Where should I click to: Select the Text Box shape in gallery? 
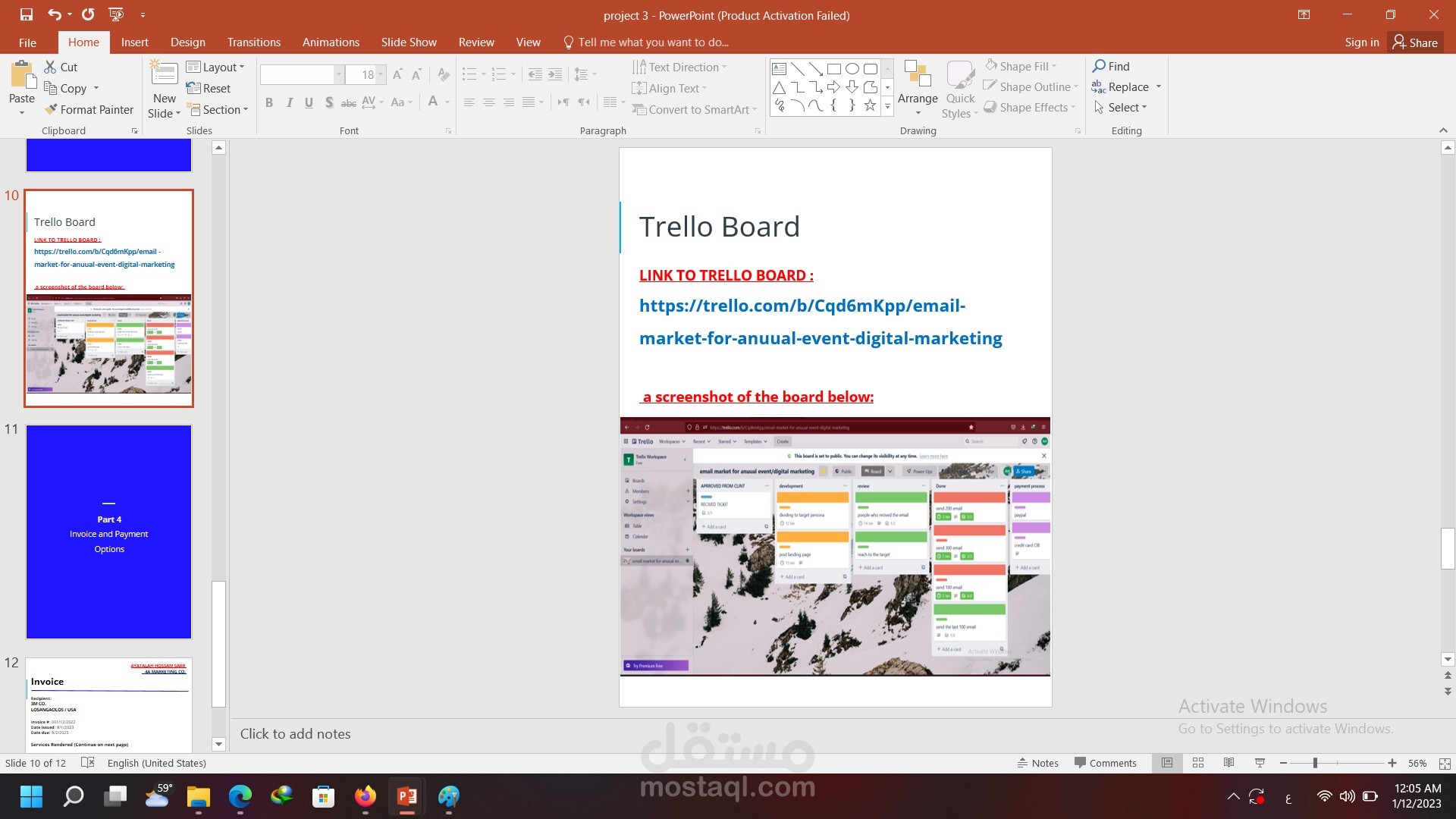[780, 69]
